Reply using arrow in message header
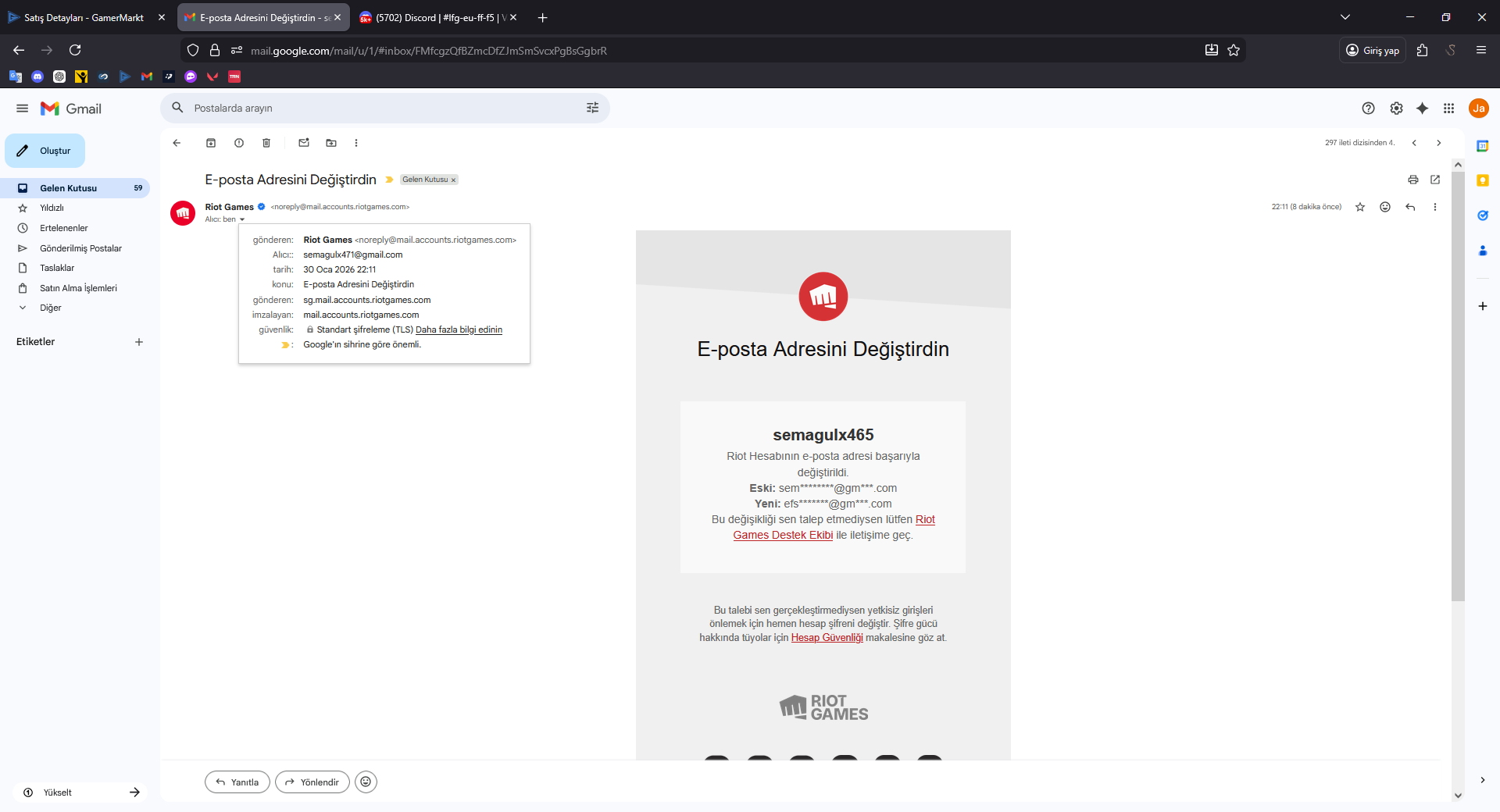The width and height of the screenshot is (1500, 812). (x=1410, y=207)
